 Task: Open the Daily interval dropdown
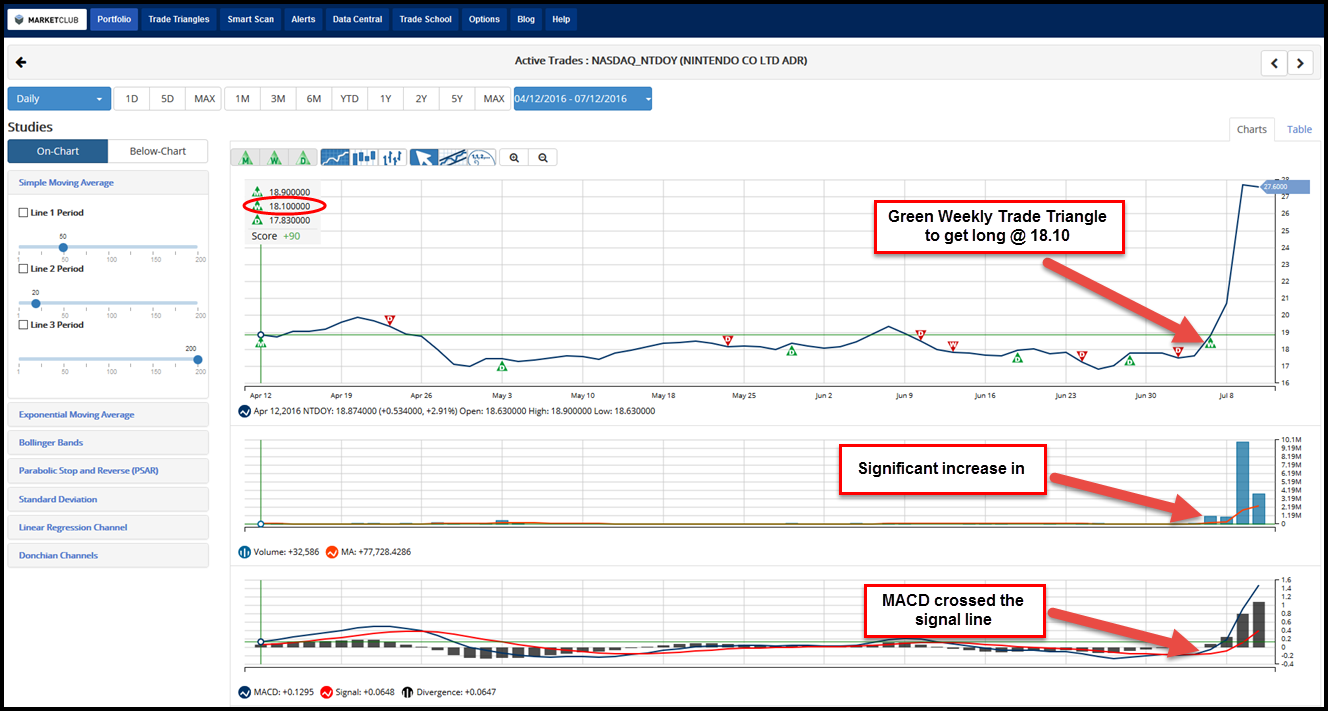tap(59, 99)
